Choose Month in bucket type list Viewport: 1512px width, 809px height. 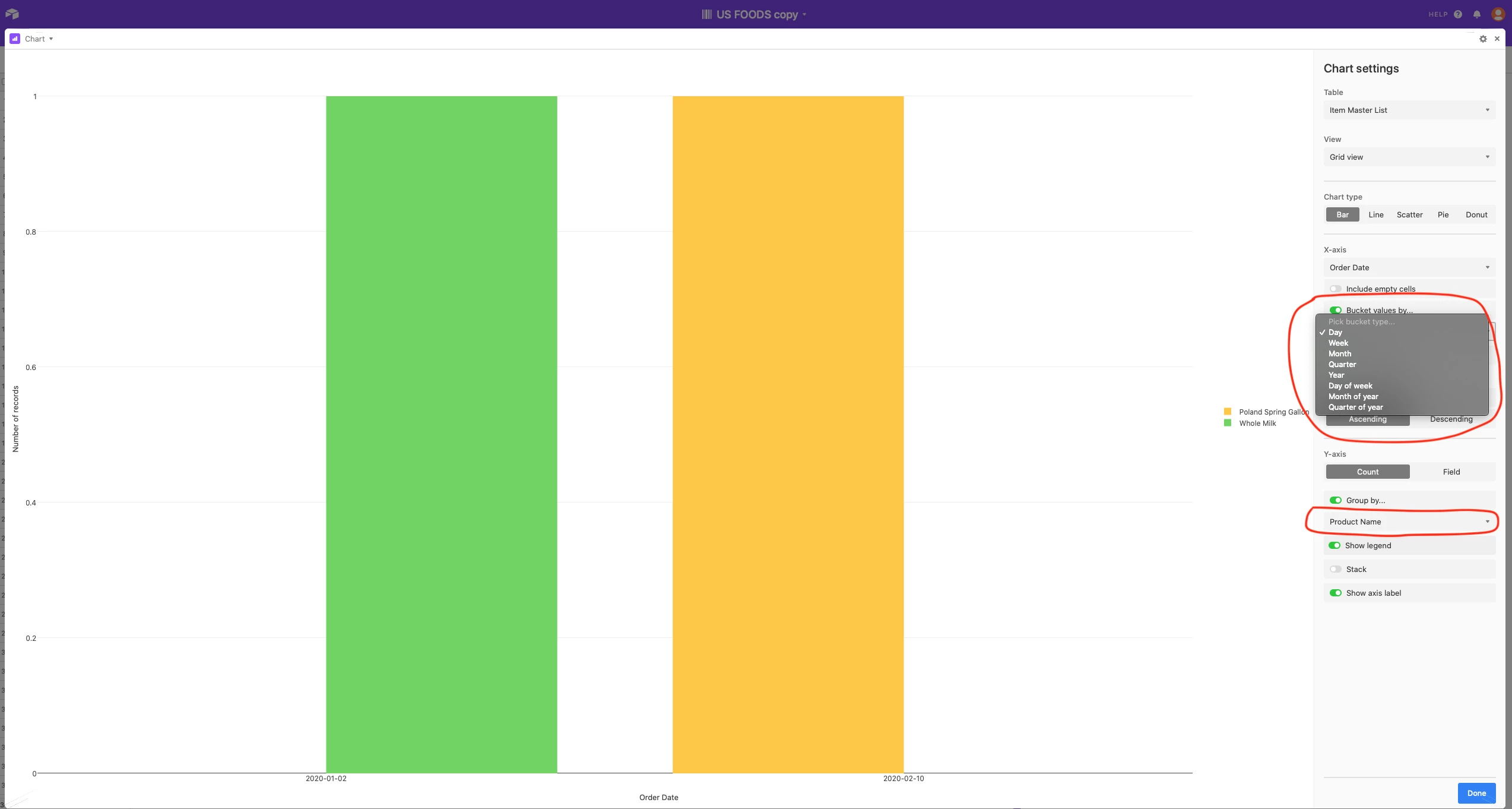pos(1340,353)
